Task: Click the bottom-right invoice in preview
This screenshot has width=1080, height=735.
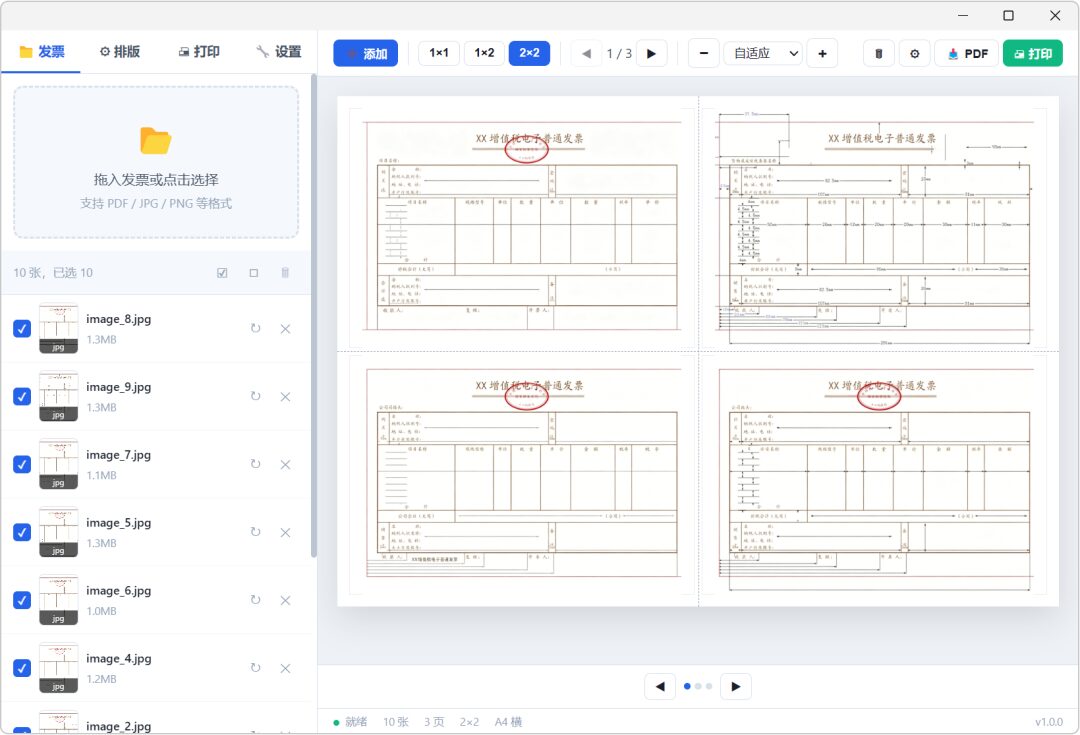Action: (875, 475)
